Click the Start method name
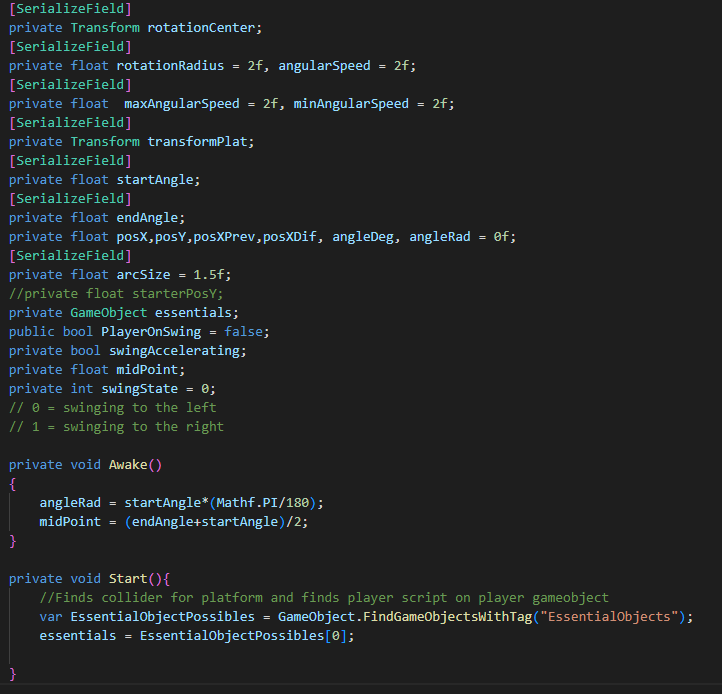The image size is (722, 694). pos(128,579)
